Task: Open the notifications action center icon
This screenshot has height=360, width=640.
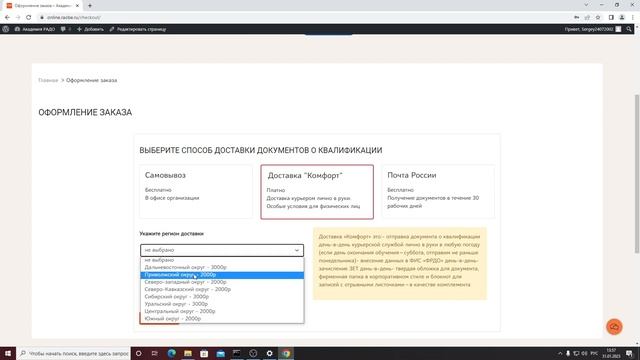Action: pos(629,353)
